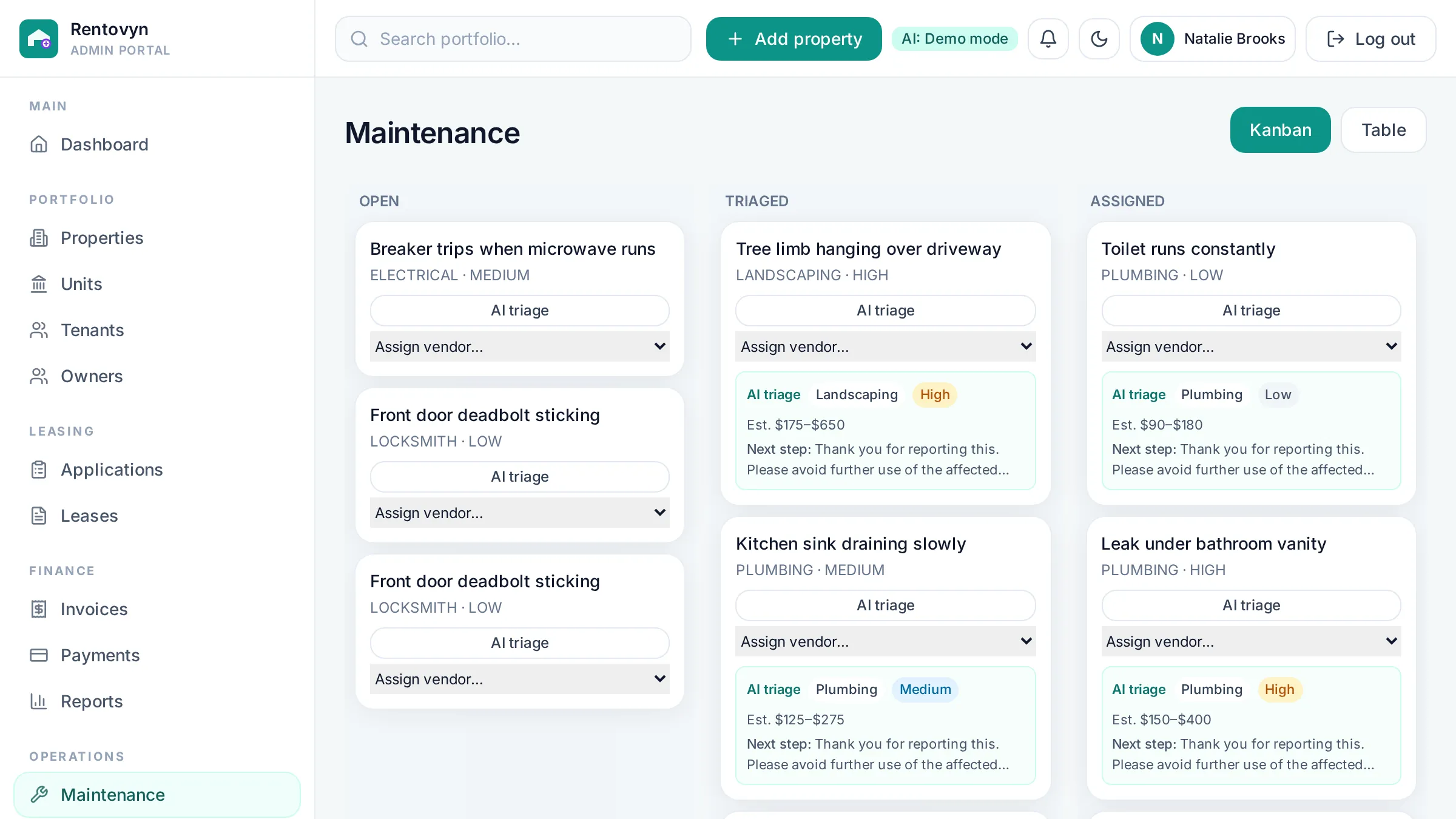The image size is (1456, 819).
Task: Click Low badge on Toilet runs triage
Action: click(1278, 395)
